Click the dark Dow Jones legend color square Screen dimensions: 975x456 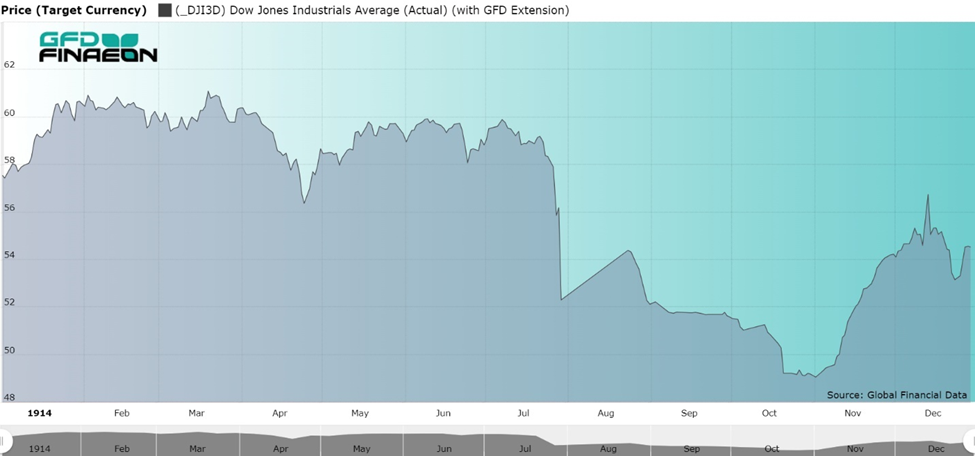[x=165, y=10]
